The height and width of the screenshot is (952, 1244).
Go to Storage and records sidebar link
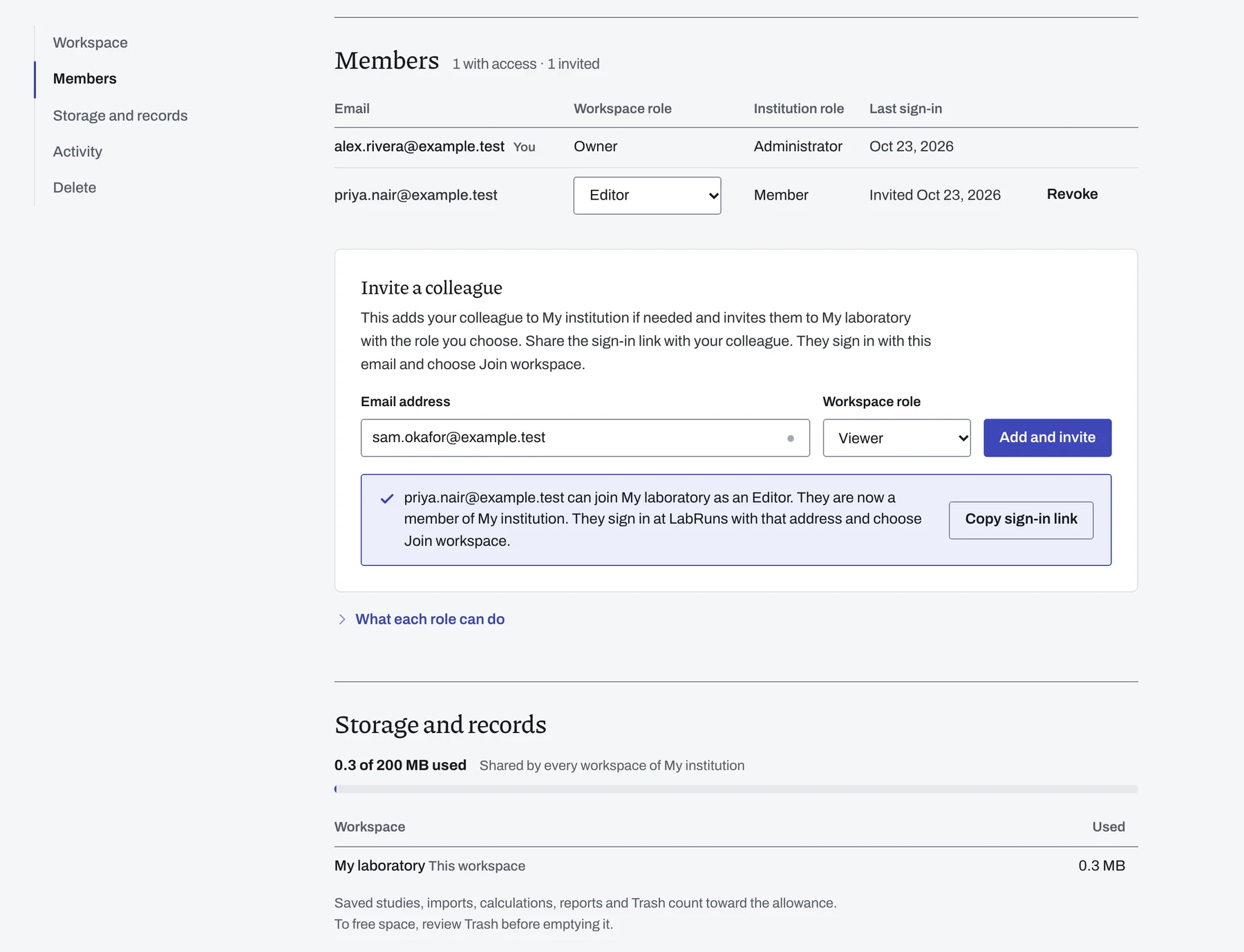point(120,115)
